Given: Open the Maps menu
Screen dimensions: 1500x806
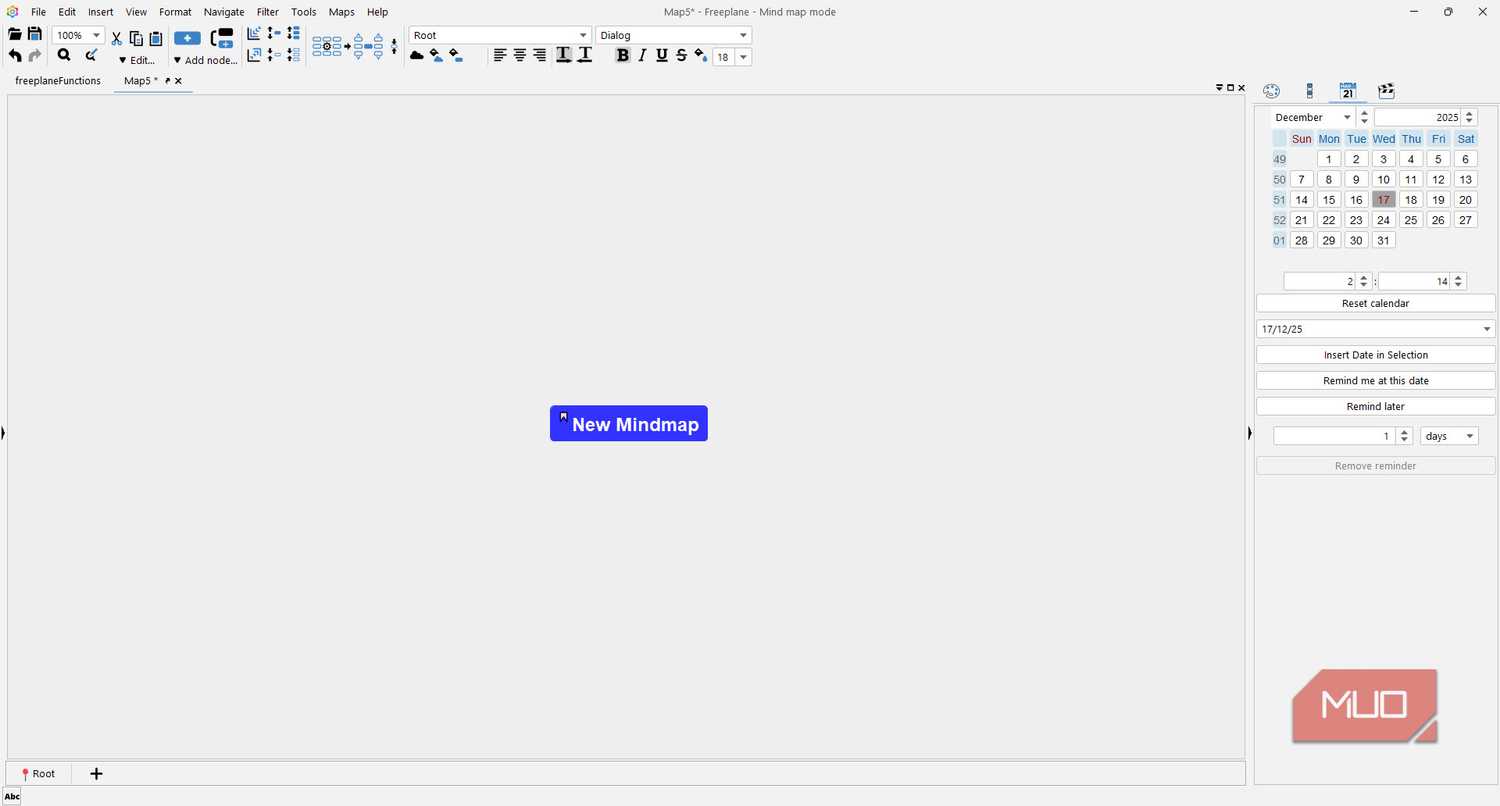Looking at the screenshot, I should pos(342,12).
